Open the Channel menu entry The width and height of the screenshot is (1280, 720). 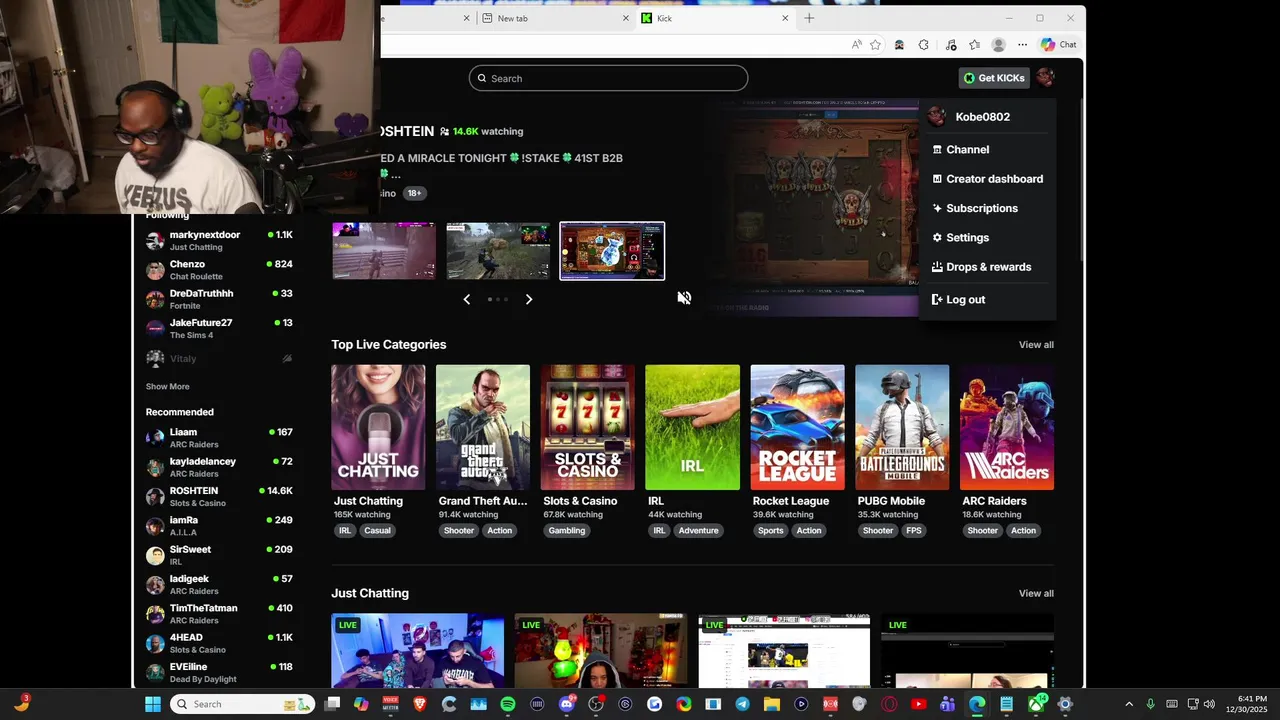click(x=987, y=149)
